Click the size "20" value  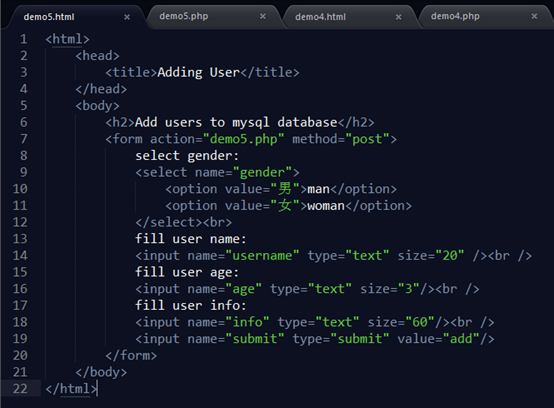[450, 256]
